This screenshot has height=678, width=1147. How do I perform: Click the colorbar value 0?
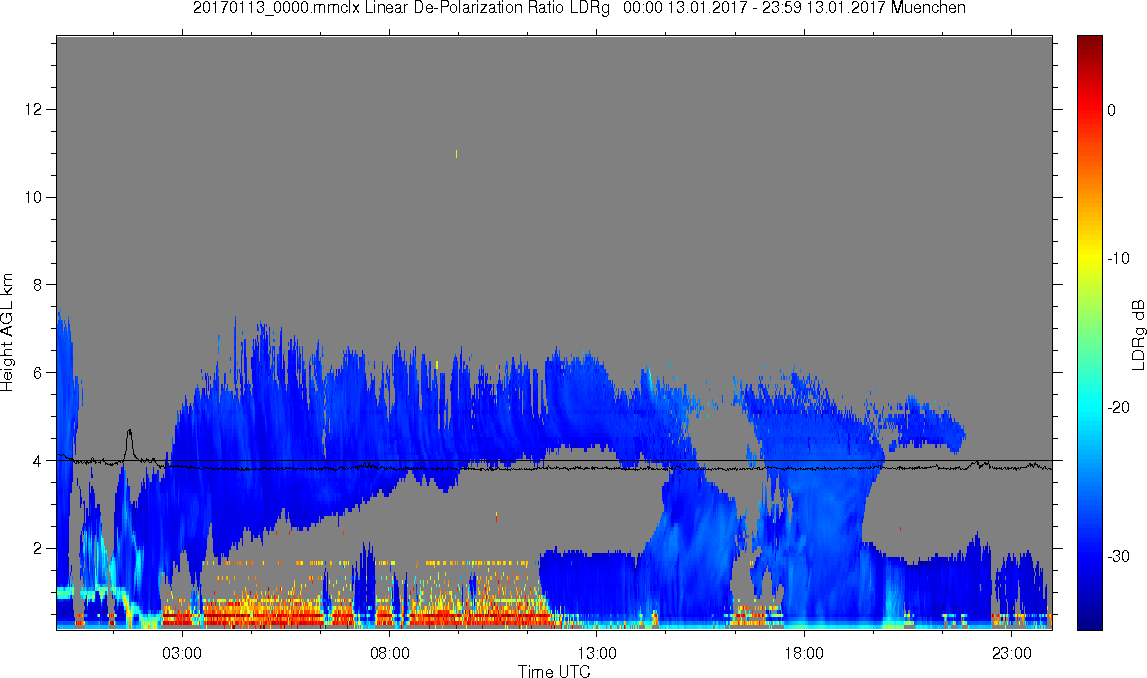point(1112,110)
